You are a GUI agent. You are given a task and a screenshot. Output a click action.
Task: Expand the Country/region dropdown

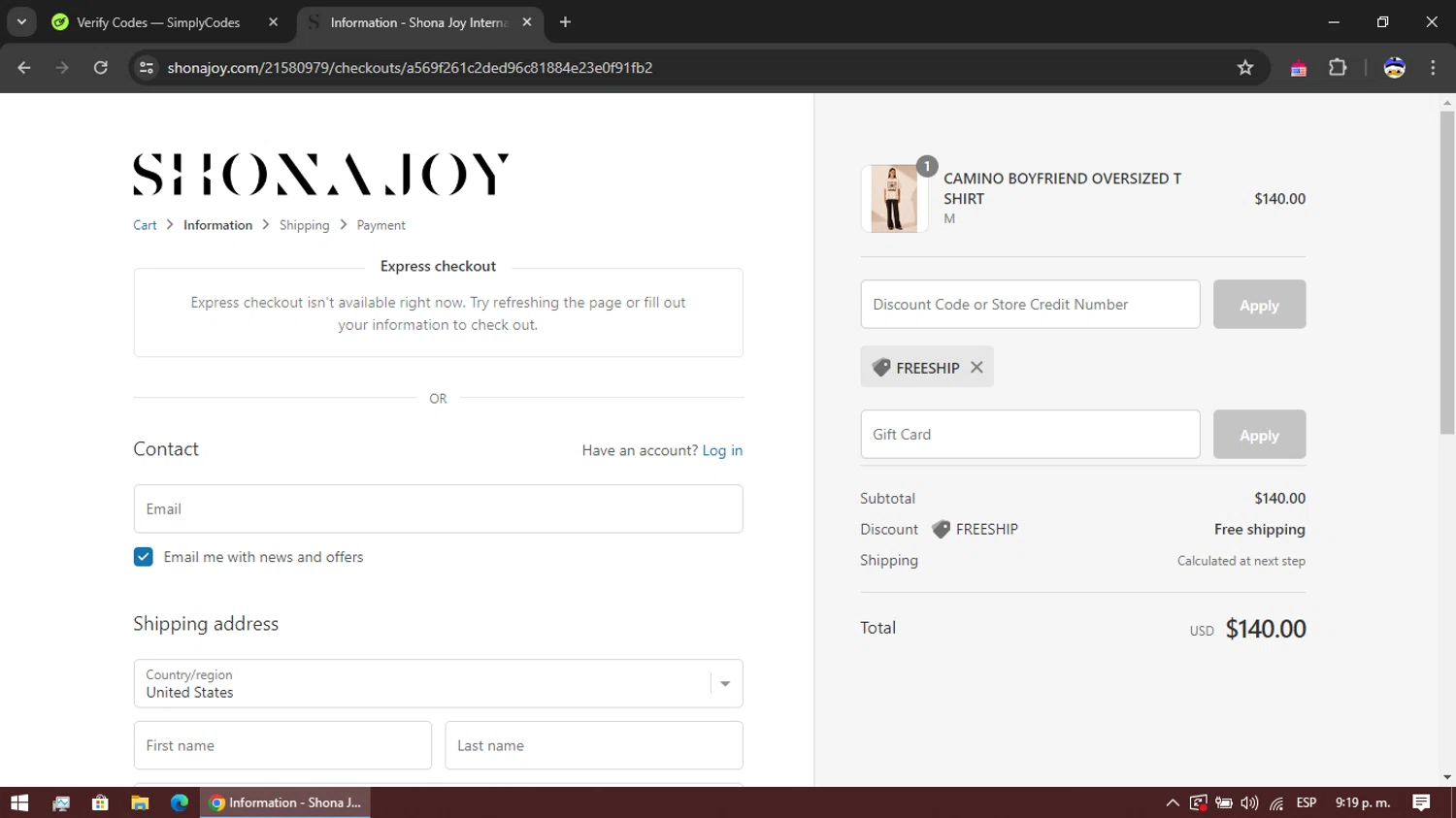point(438,684)
